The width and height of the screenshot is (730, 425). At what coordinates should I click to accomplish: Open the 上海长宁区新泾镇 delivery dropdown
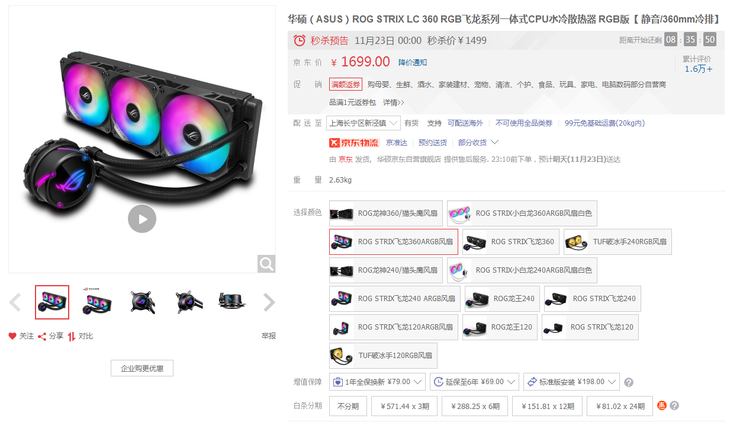tap(363, 123)
